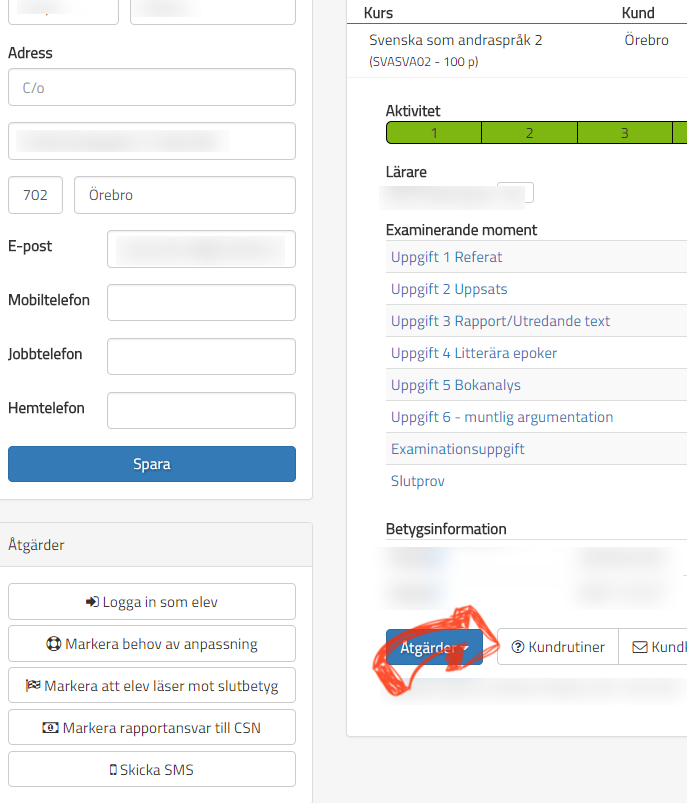This screenshot has height=803, width=687.
Task: Select the Slutprov examination link
Action: (418, 481)
